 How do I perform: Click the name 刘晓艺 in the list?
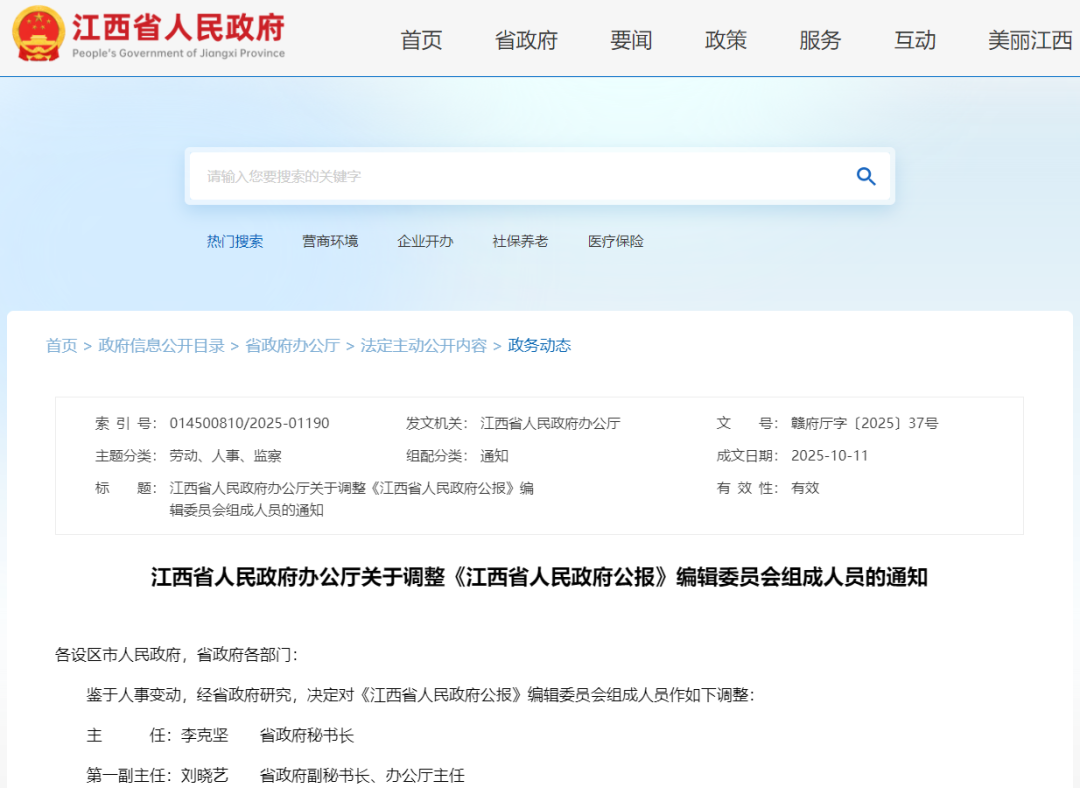(205, 775)
